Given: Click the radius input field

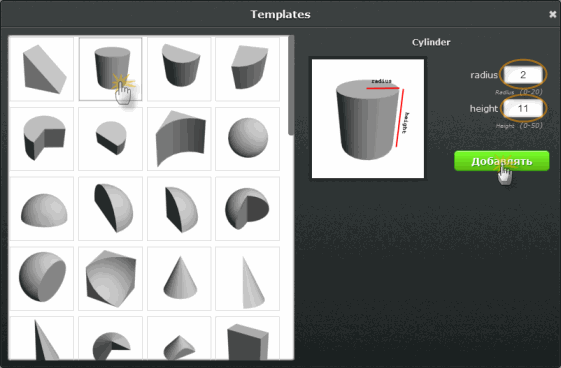Looking at the screenshot, I should pyautogui.click(x=523, y=75).
